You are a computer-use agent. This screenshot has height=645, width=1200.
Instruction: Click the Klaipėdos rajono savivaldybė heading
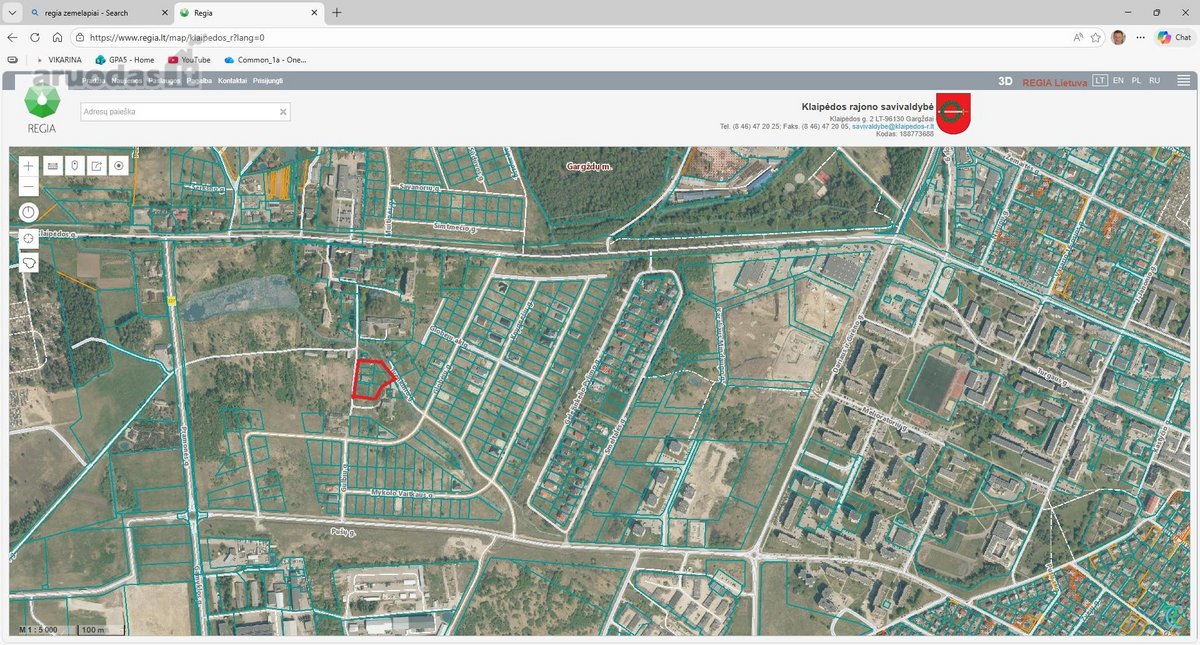(868, 106)
